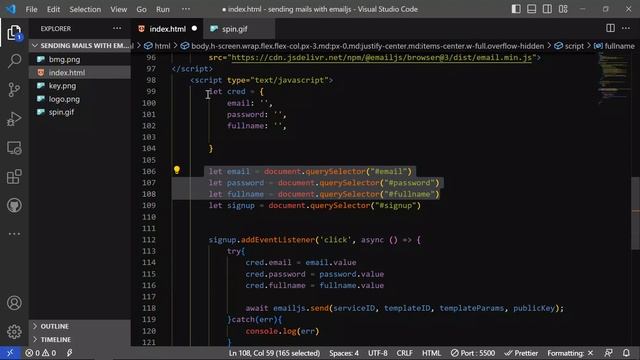Open the Run menu
Screen dimensions: 640x360
click(x=162, y=9)
